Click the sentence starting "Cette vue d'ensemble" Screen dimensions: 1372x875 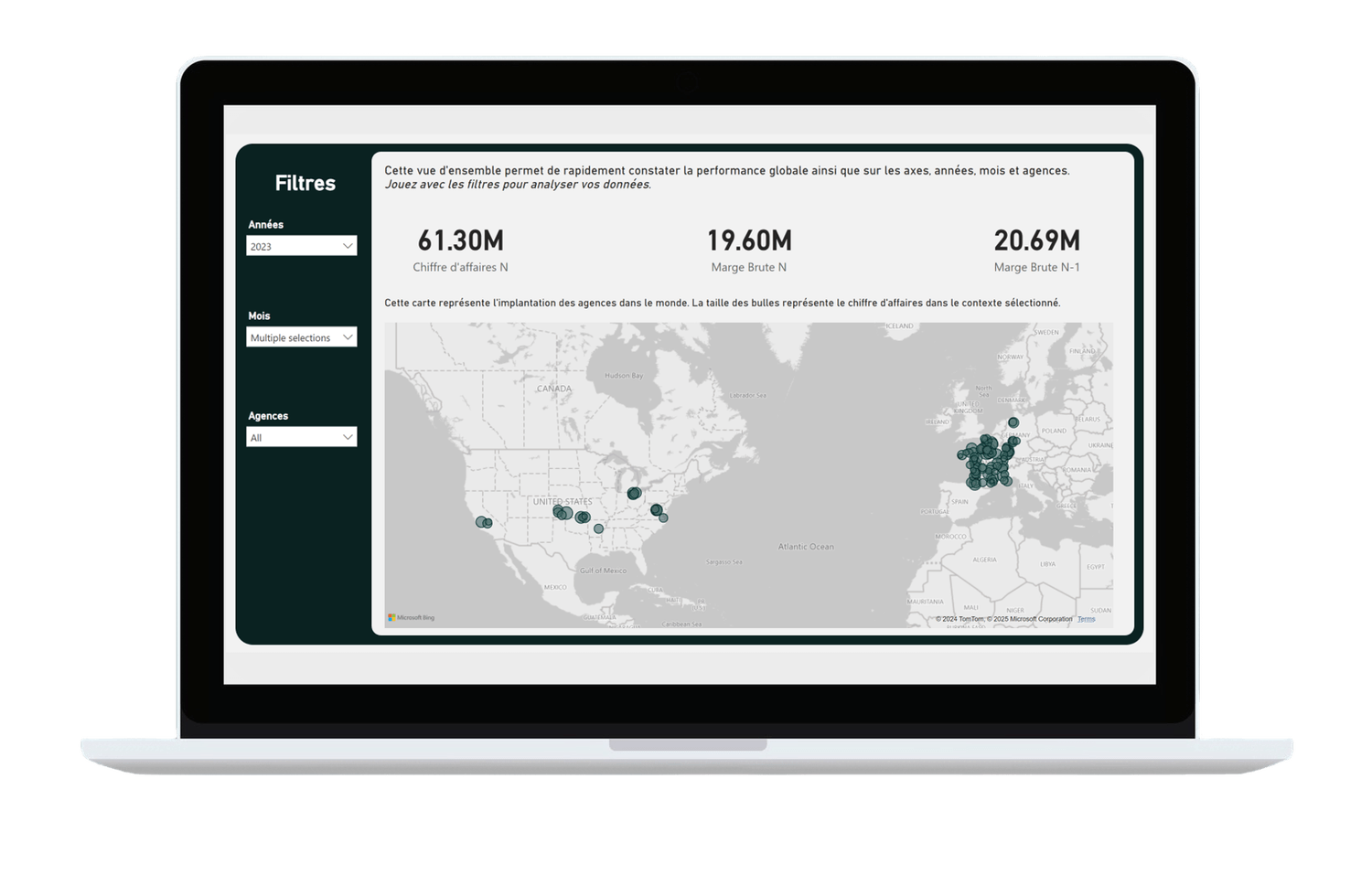[x=726, y=170]
